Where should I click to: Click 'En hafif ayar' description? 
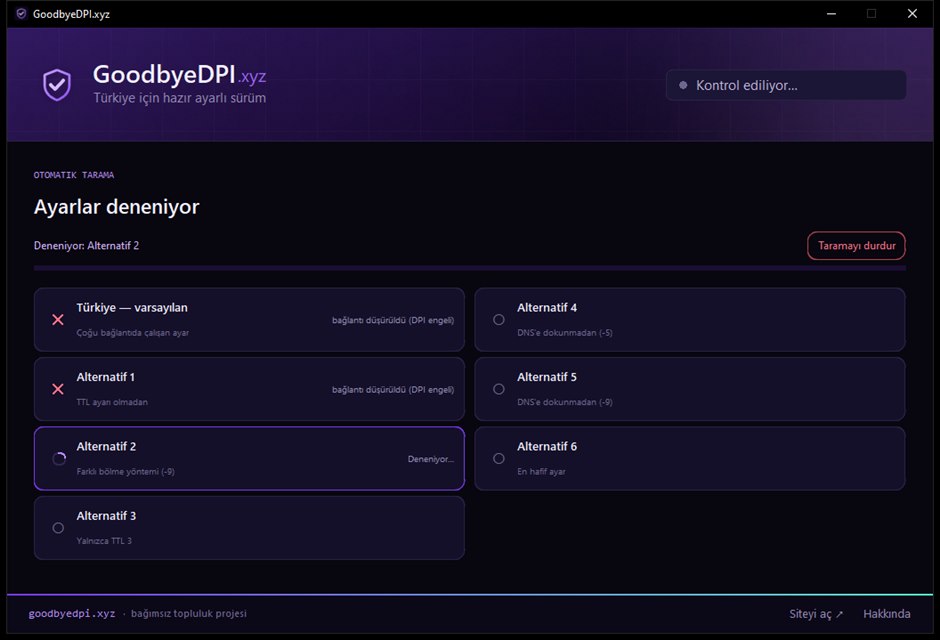point(541,472)
